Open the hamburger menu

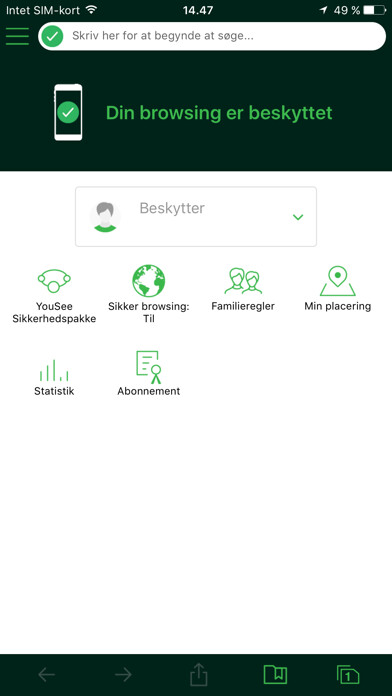tap(17, 36)
